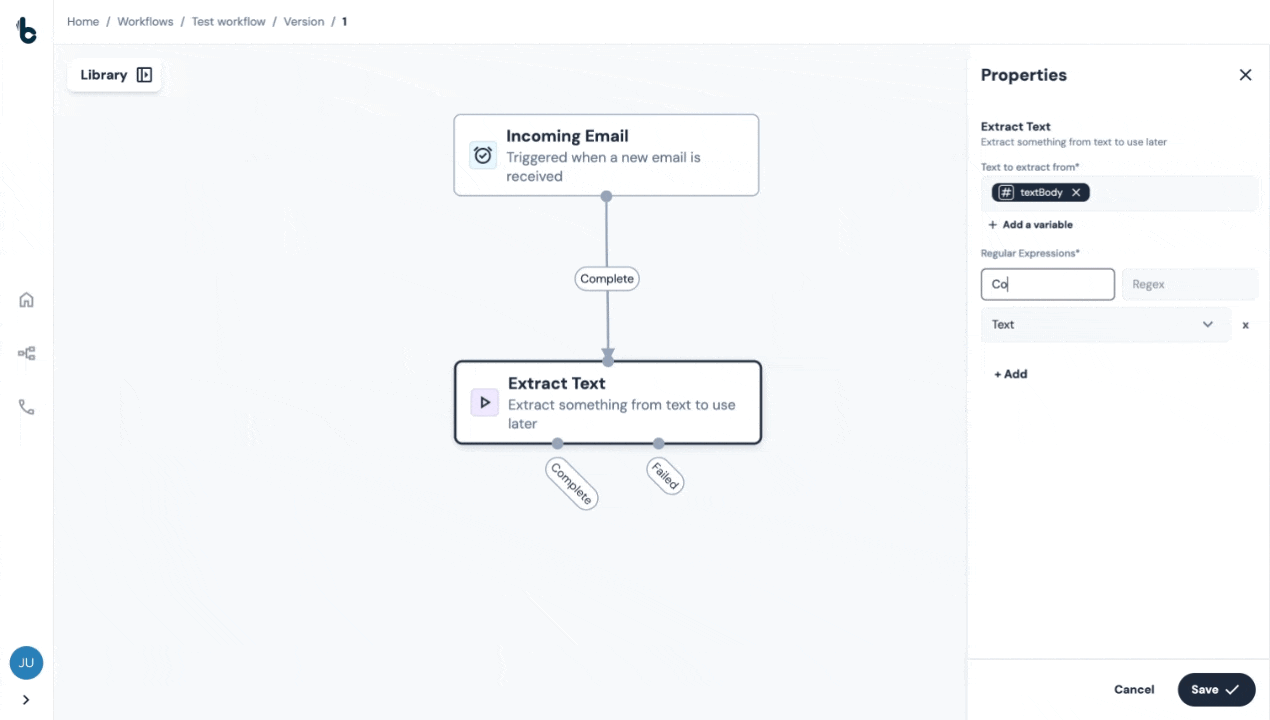Click the Text to extract from field
This screenshot has height=720, width=1270.
[x=1119, y=193]
